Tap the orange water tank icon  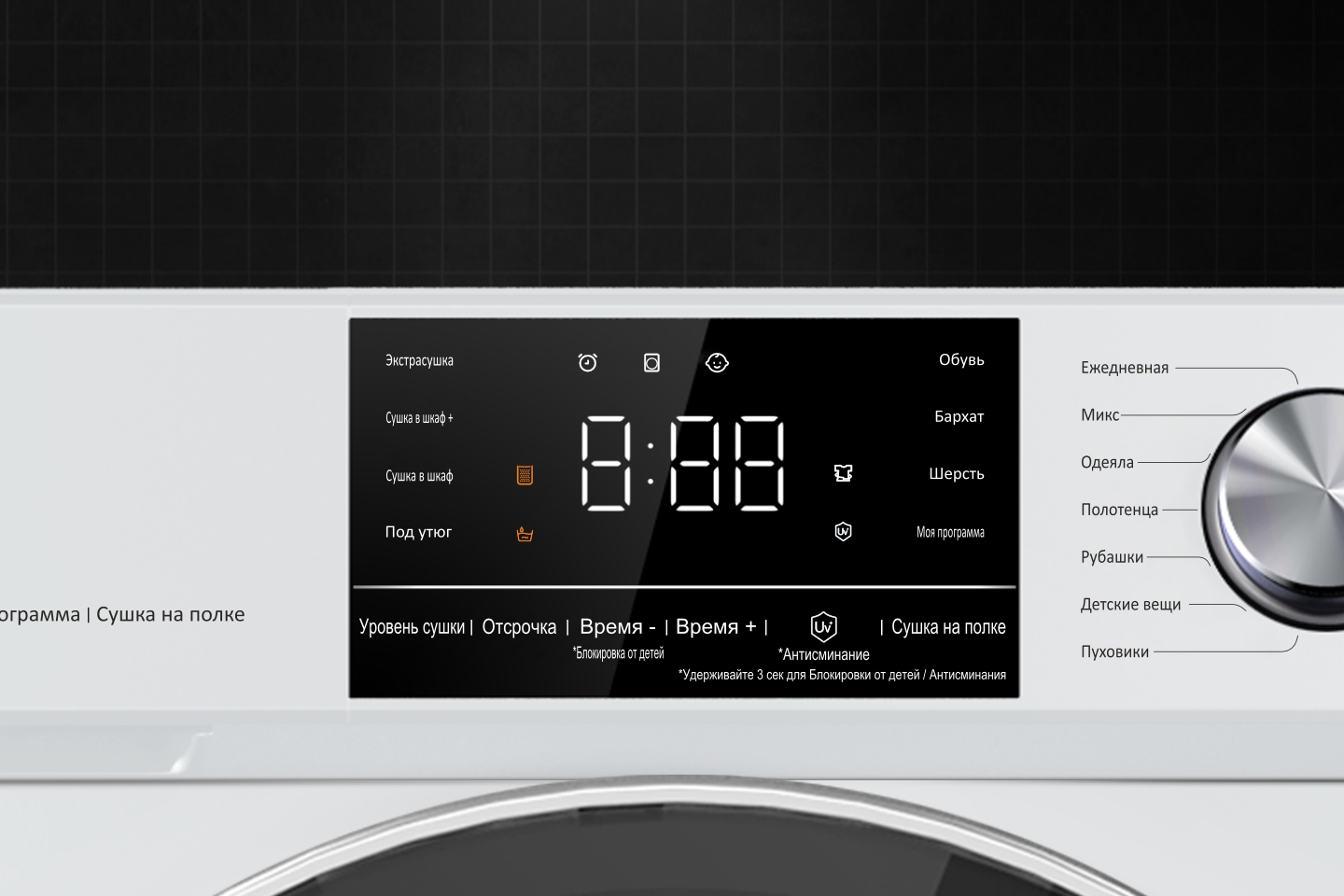click(x=525, y=534)
